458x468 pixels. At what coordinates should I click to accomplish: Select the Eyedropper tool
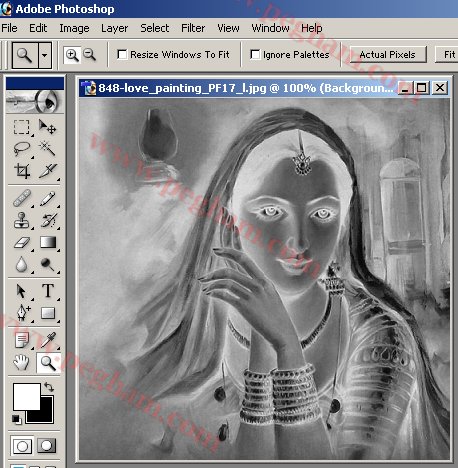[x=49, y=340]
